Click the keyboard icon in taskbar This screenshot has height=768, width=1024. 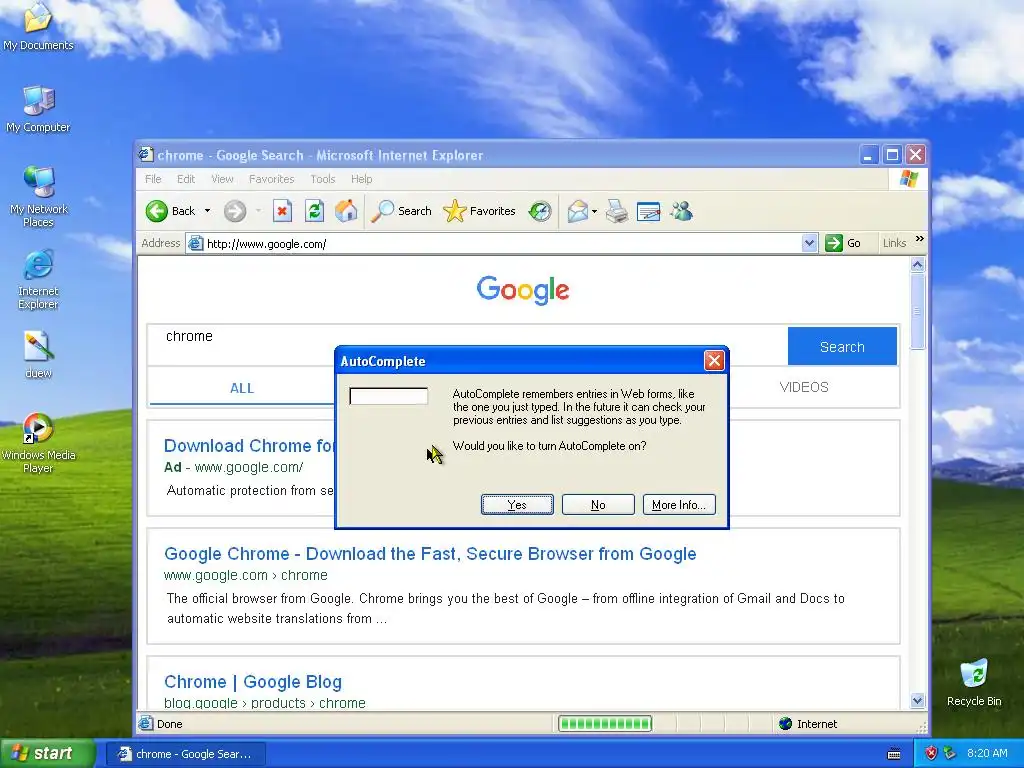[894, 754]
